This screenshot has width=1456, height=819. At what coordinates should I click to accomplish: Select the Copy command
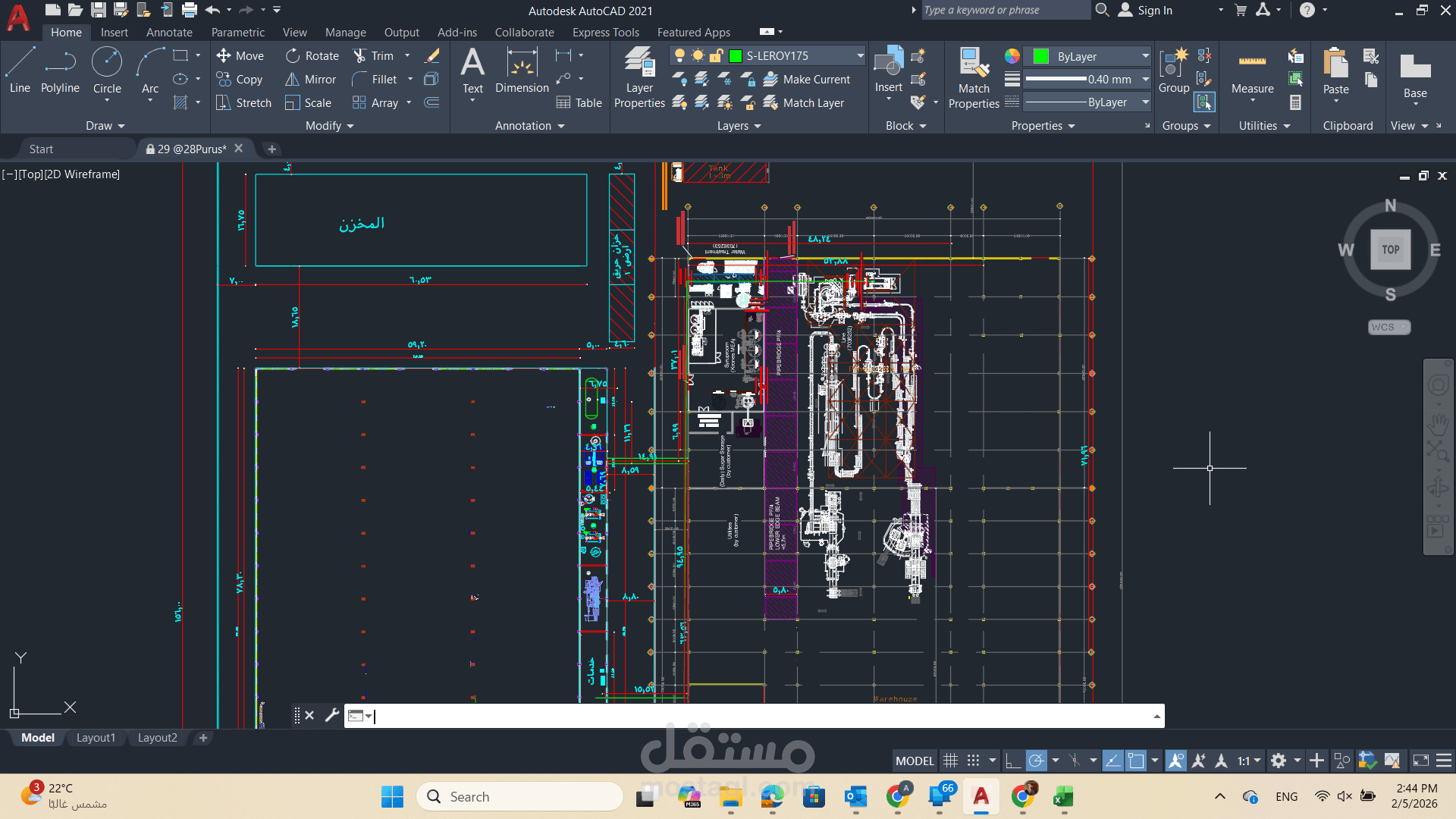pos(240,79)
